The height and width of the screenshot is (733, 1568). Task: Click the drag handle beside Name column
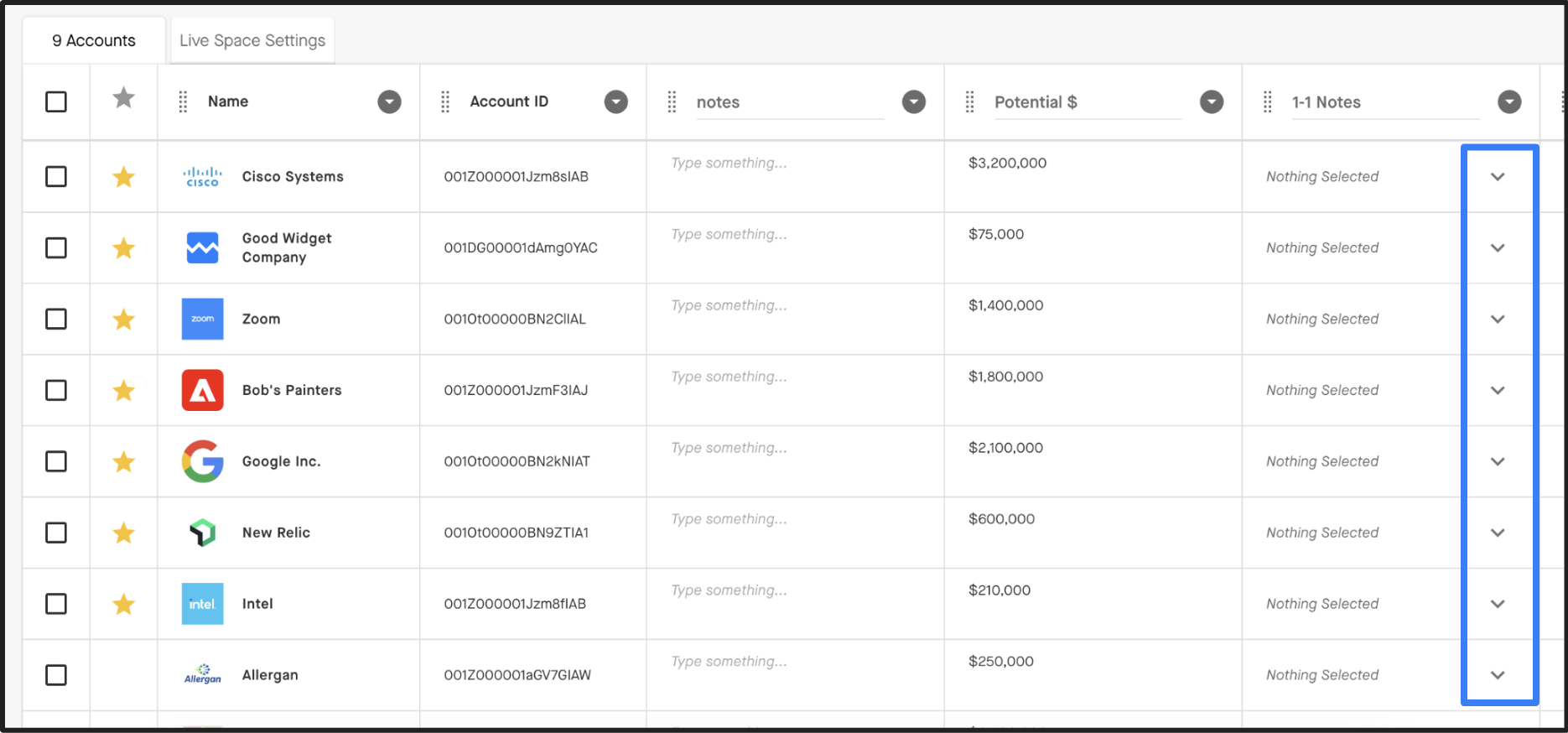point(183,101)
